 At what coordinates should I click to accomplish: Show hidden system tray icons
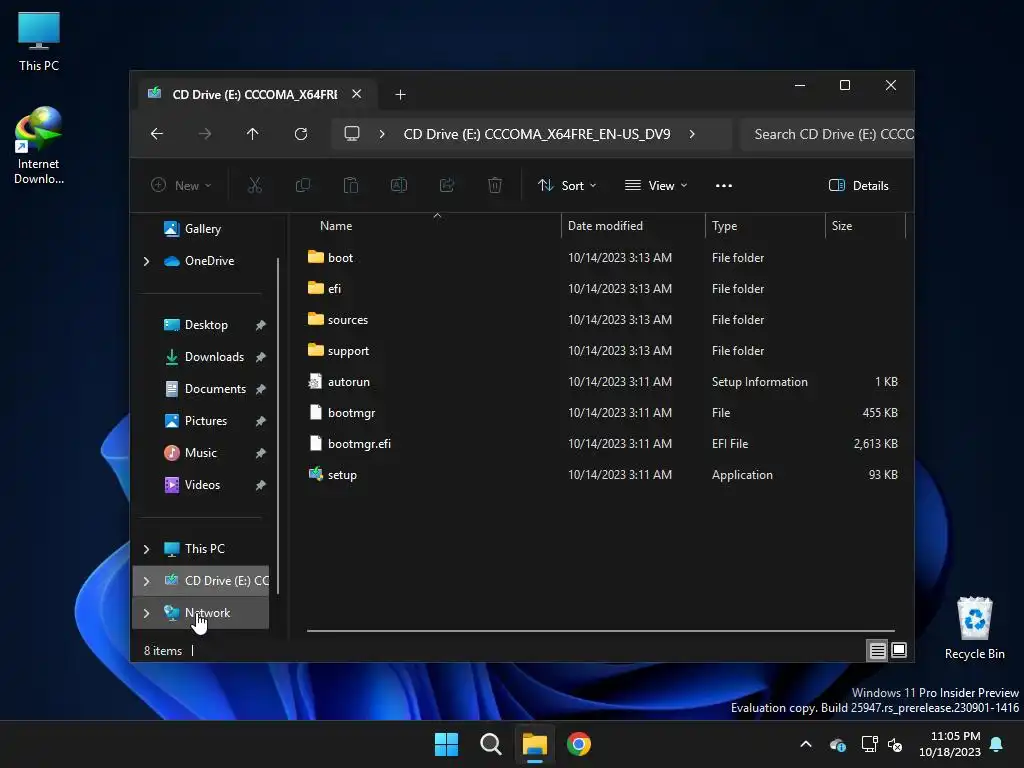point(806,744)
